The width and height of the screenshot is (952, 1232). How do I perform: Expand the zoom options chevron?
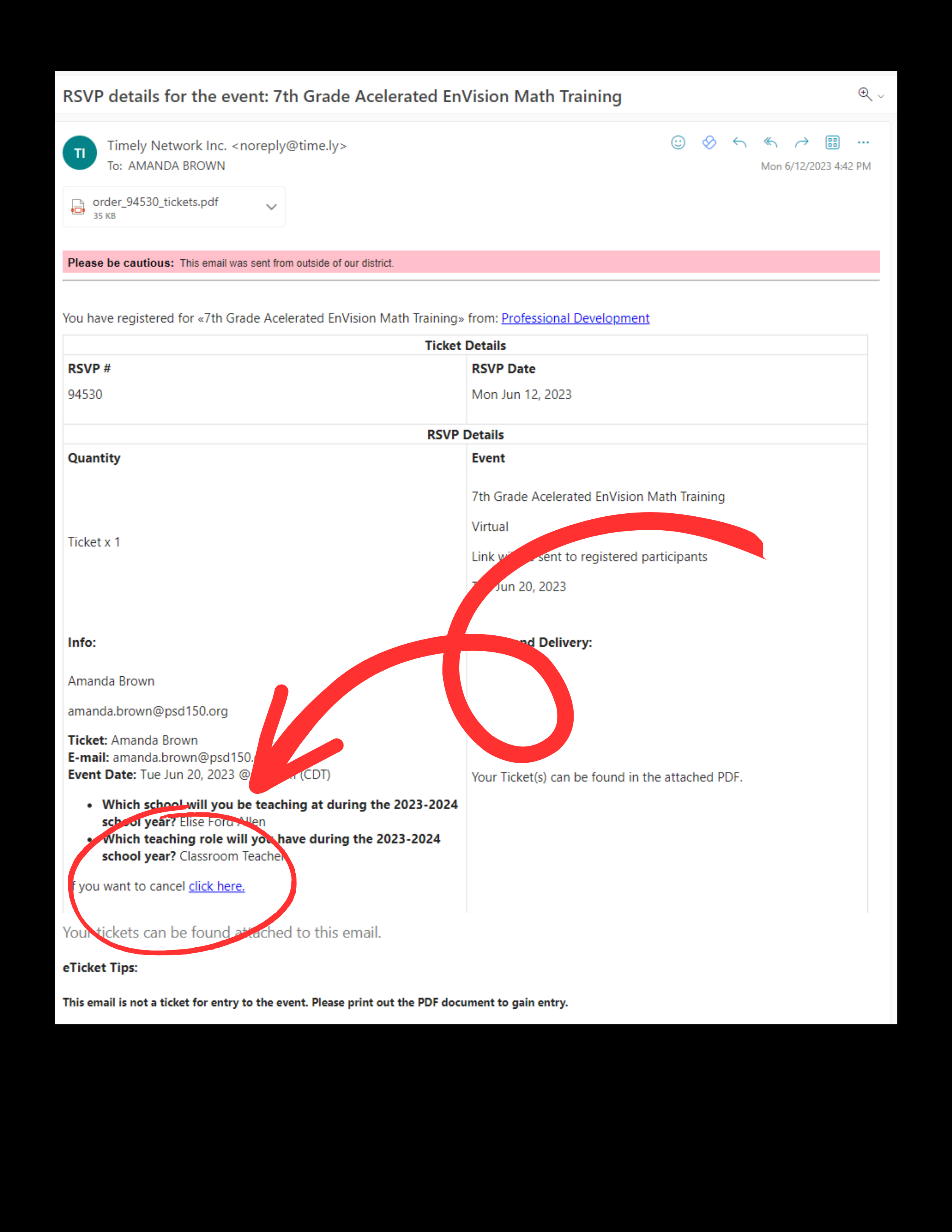click(881, 96)
